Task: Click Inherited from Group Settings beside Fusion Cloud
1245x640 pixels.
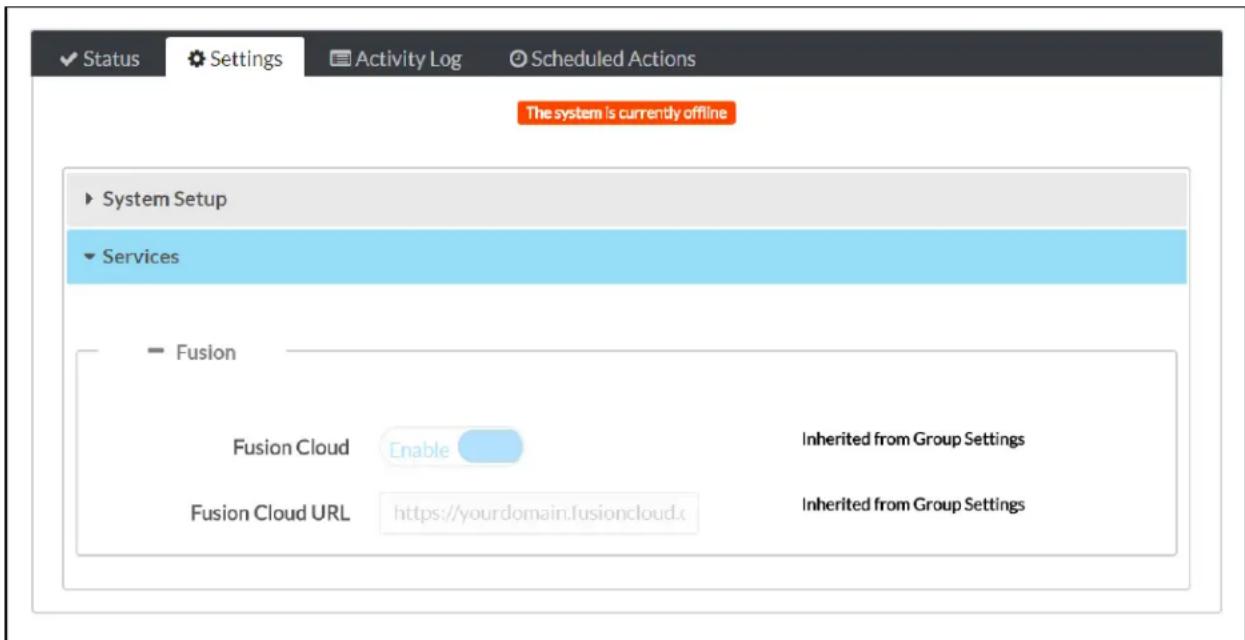Action: [913, 439]
